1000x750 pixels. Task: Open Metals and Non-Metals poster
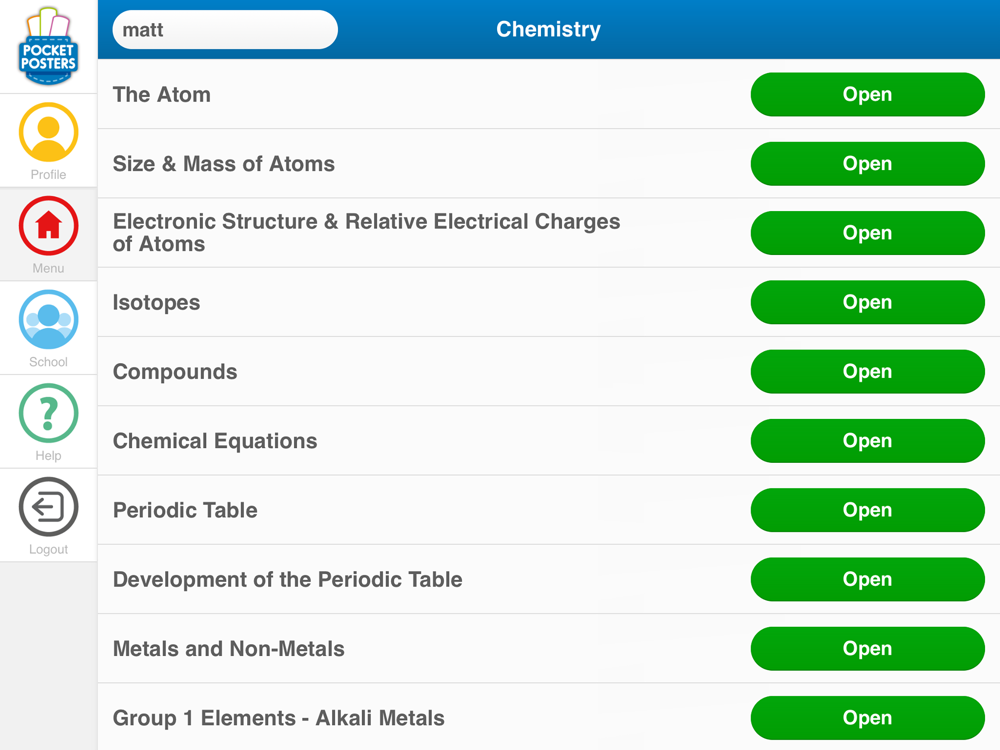[867, 649]
